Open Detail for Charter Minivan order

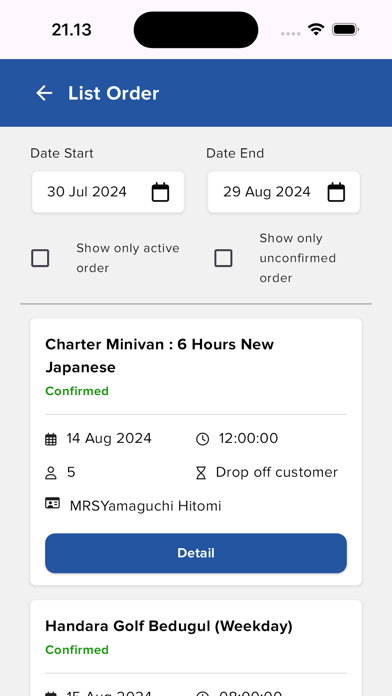point(196,553)
